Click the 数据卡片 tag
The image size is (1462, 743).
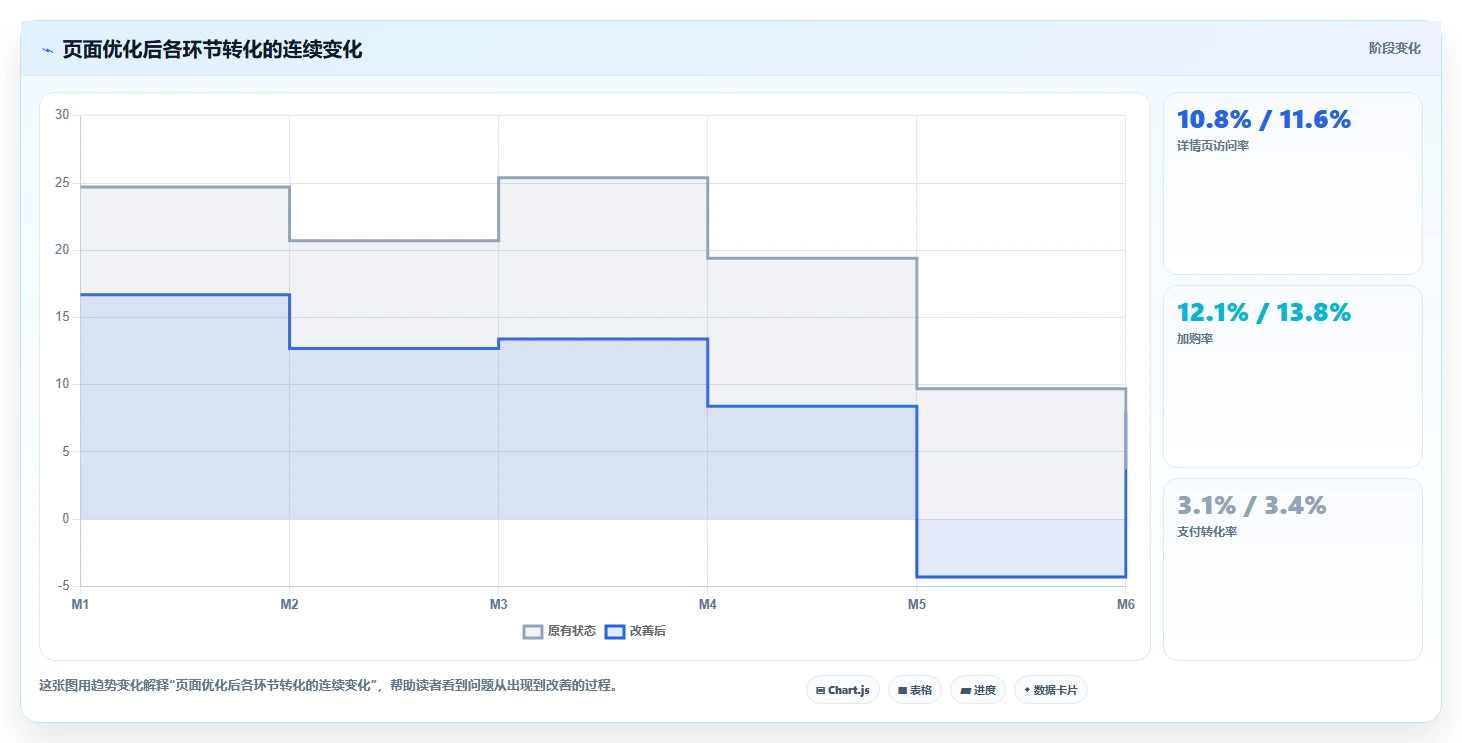(x=1051, y=690)
